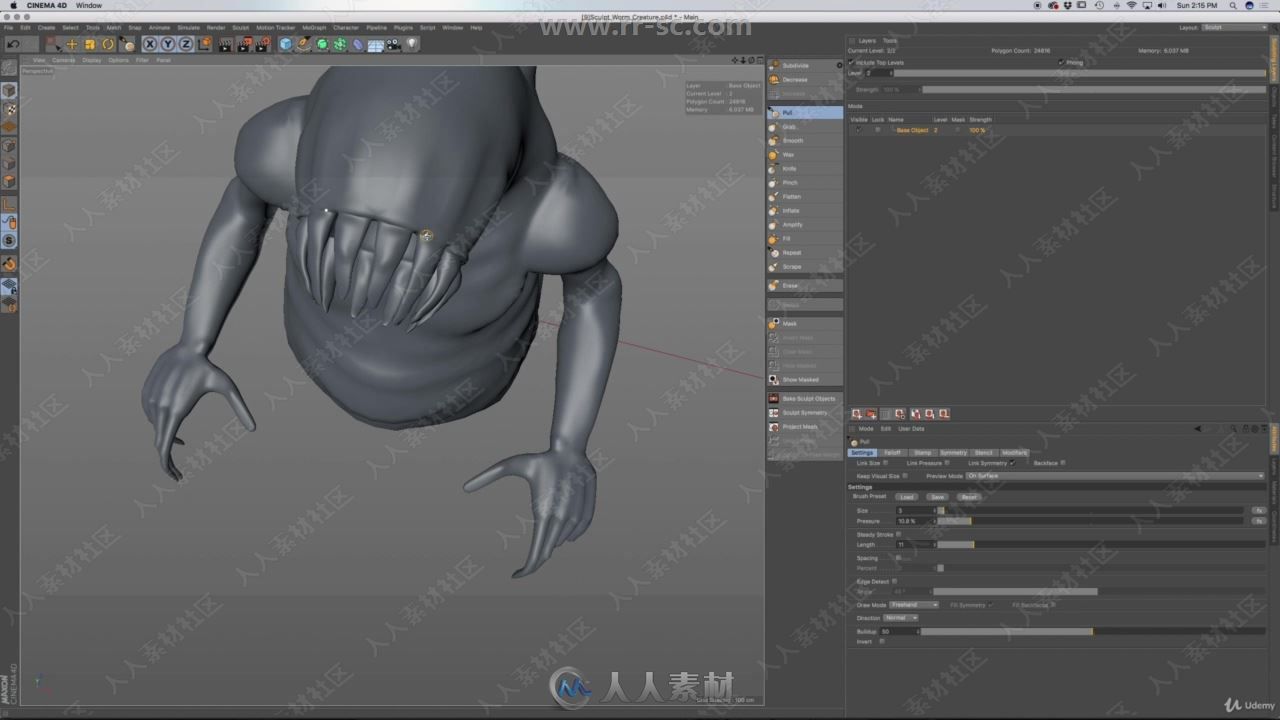Click Save brush preset button
This screenshot has width=1280, height=720.
pyautogui.click(x=937, y=497)
